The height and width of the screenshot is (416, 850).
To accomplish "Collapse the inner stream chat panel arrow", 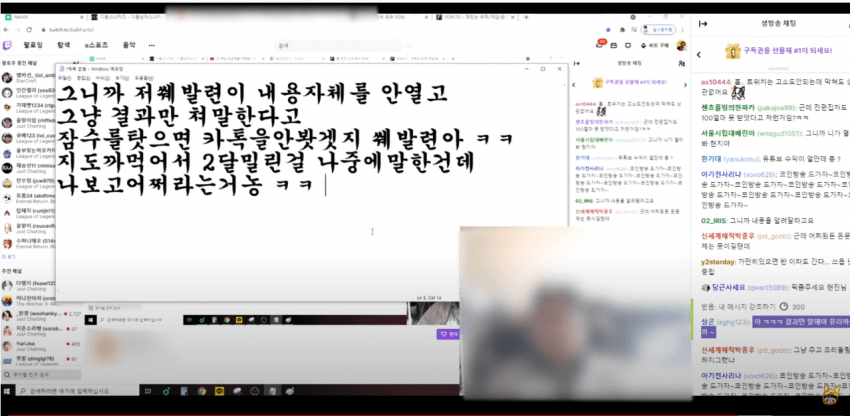I will [577, 63].
